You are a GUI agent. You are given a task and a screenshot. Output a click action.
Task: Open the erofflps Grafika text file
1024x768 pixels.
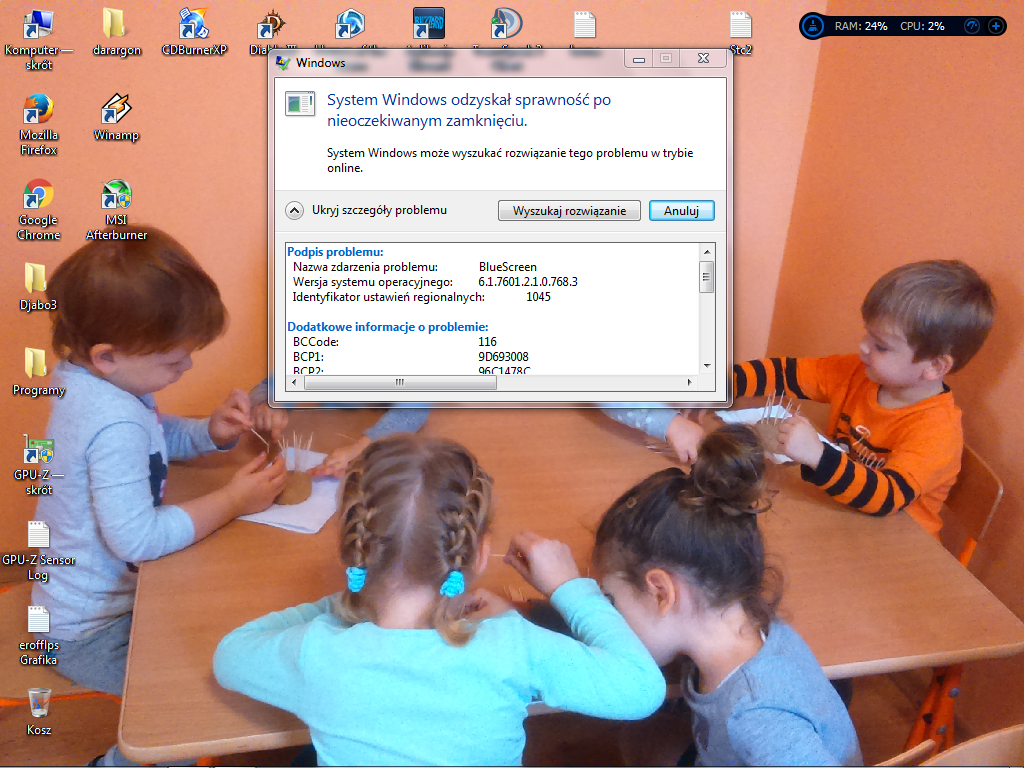[x=38, y=635]
